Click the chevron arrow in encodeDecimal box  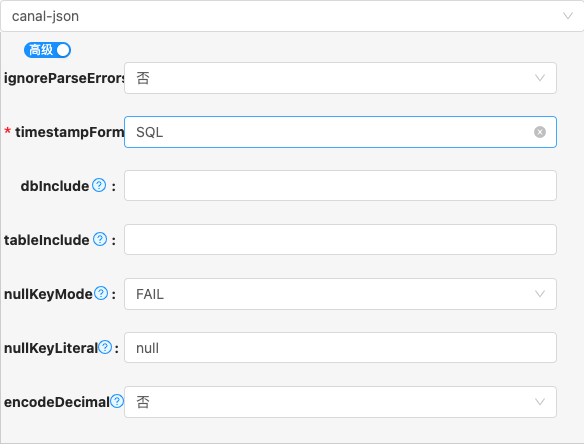(x=540, y=402)
